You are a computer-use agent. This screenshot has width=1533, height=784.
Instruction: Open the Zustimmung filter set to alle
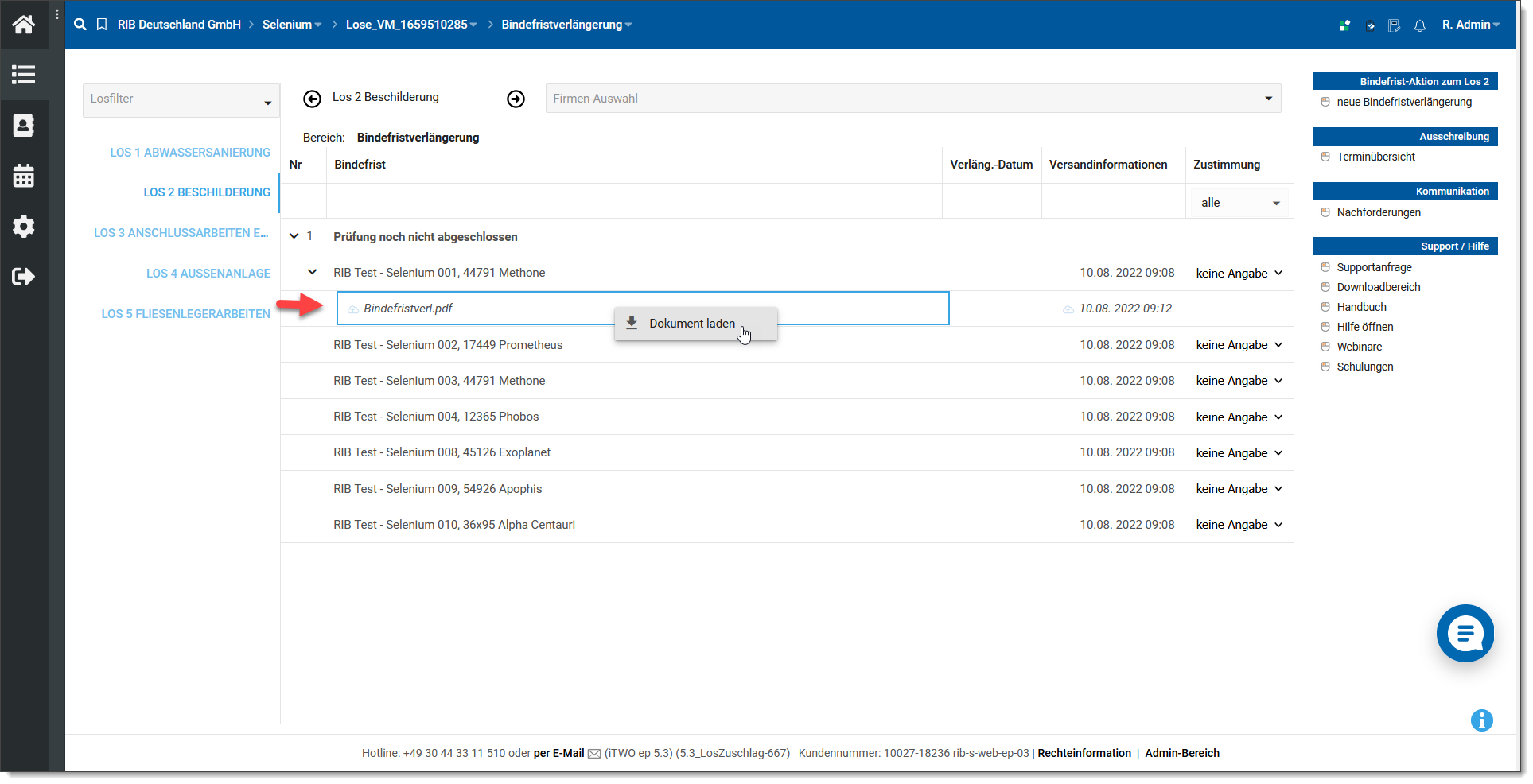pyautogui.click(x=1239, y=203)
